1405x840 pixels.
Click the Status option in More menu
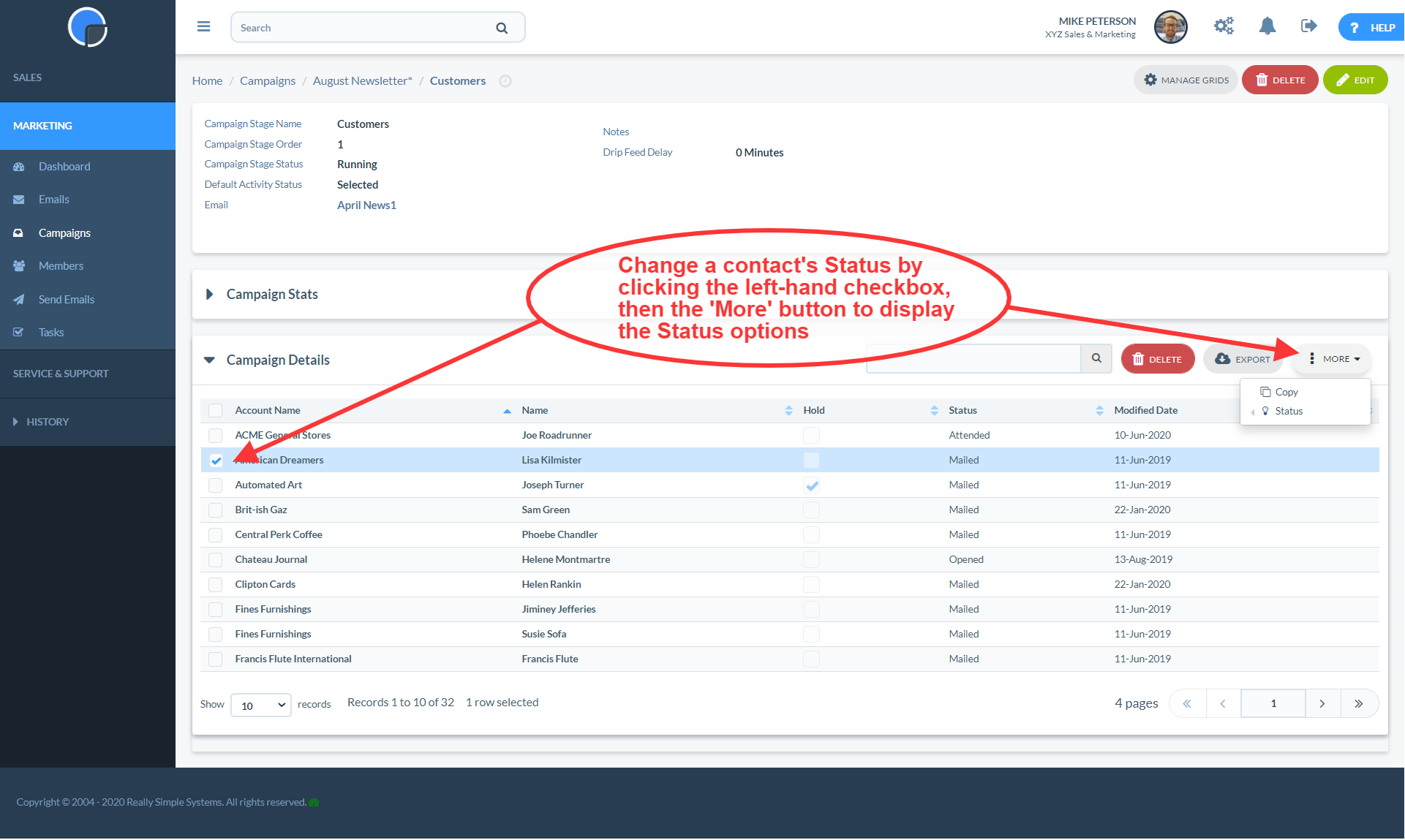[1290, 410]
